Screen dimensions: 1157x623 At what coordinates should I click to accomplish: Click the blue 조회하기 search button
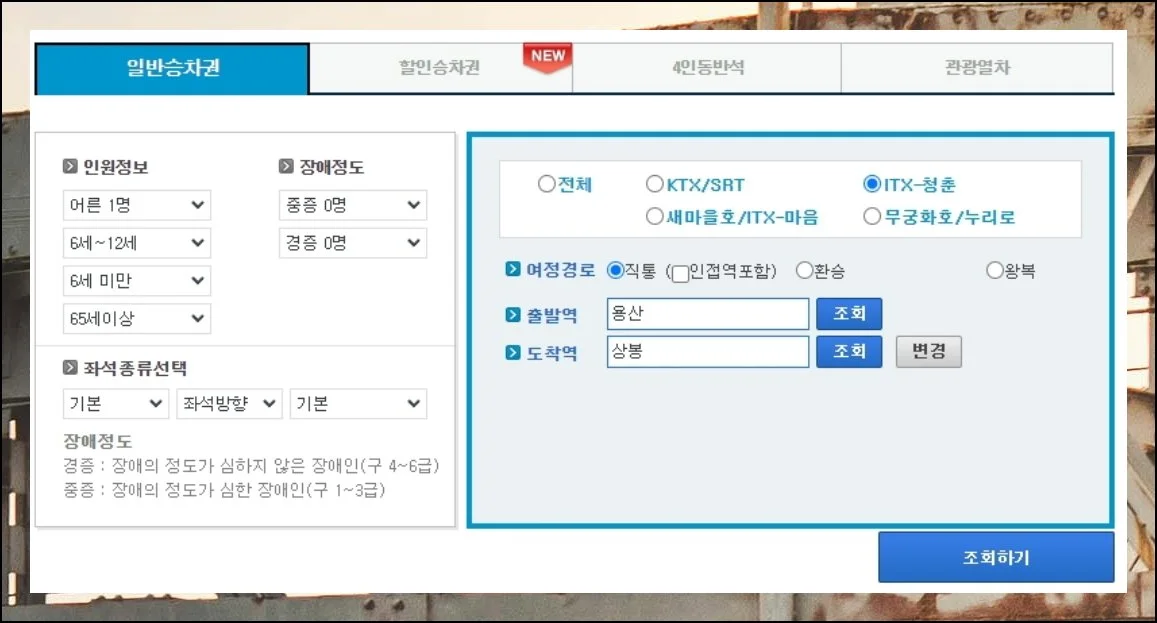pyautogui.click(x=995, y=557)
